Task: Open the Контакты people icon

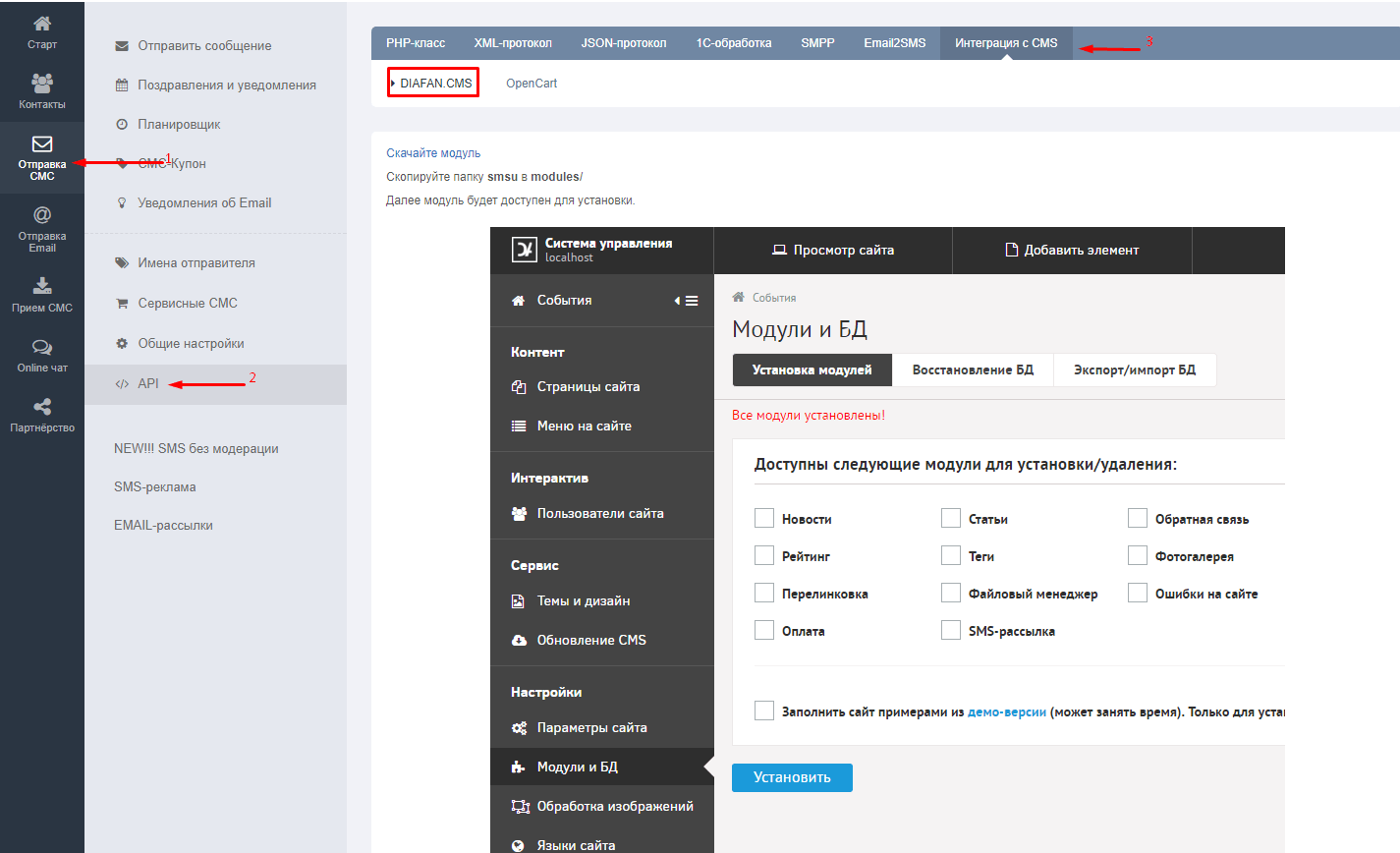Action: 42,83
